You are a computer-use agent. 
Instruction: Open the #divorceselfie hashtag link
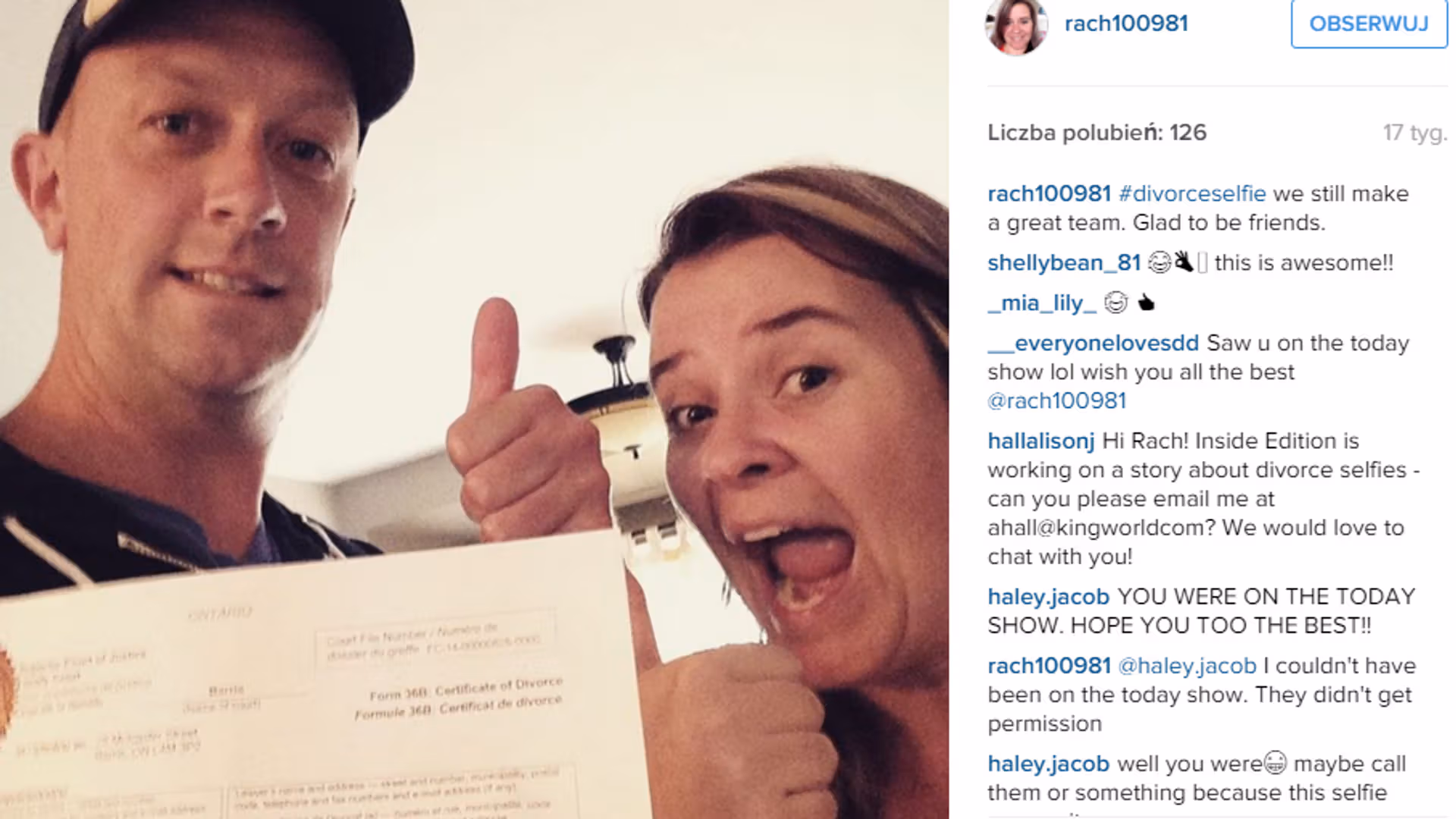(x=1192, y=193)
